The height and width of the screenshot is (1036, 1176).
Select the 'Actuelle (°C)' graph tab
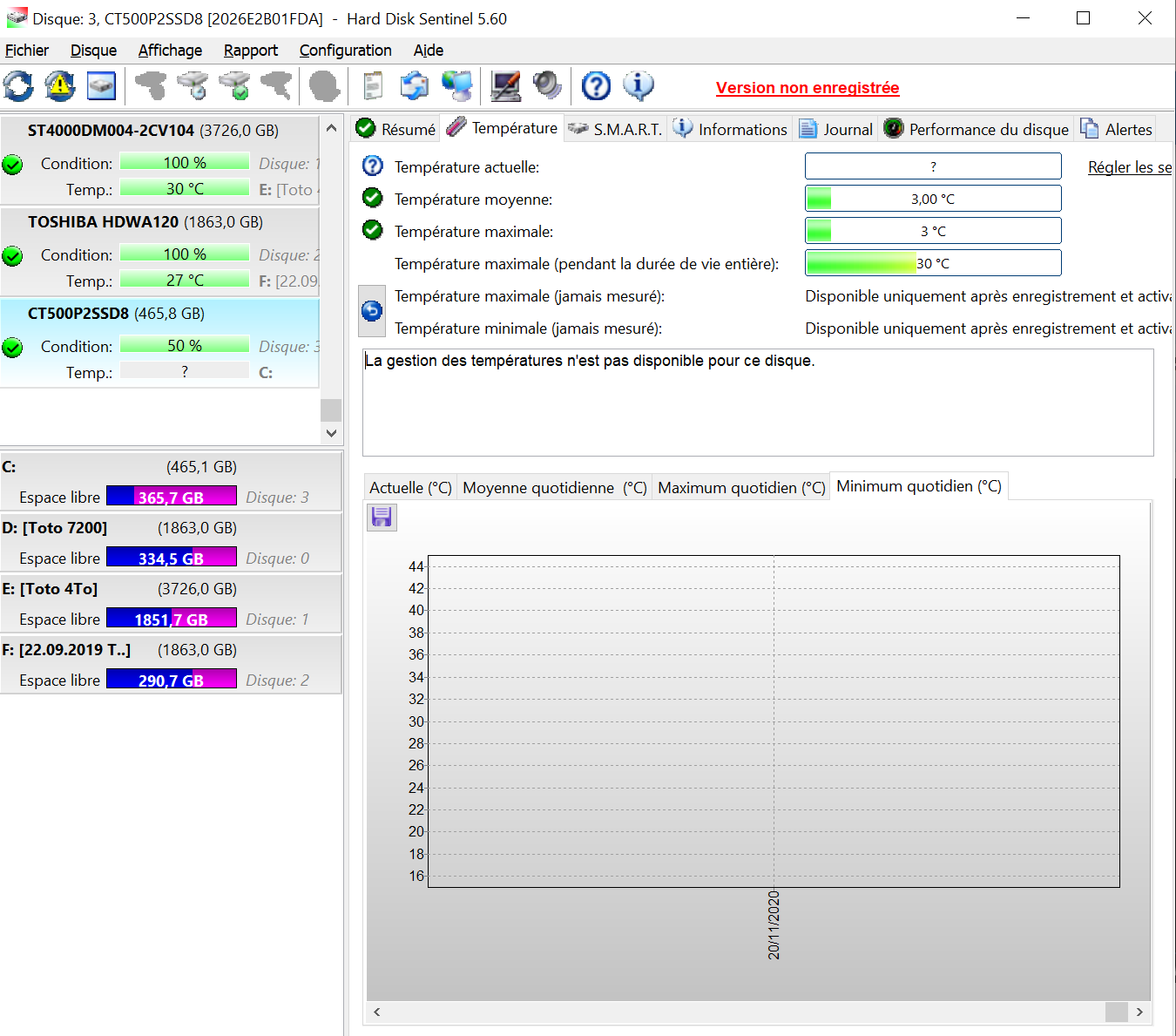click(410, 488)
